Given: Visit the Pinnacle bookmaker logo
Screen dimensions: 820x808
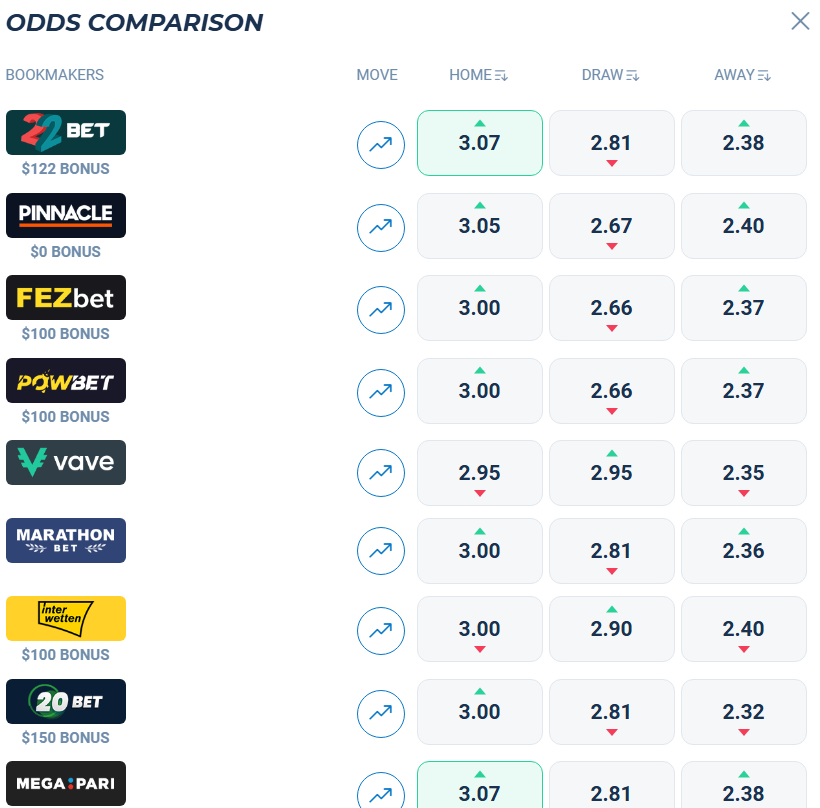Looking at the screenshot, I should [66, 215].
